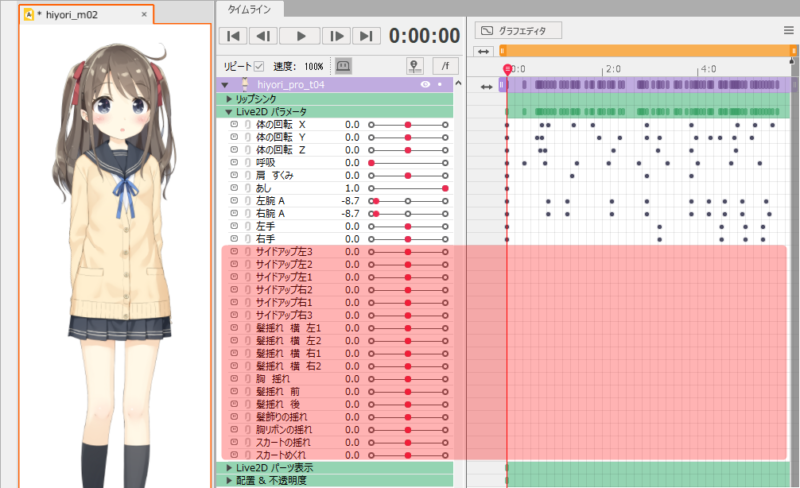
Task: Open the timeline panel hamburger menu
Action: pyautogui.click(x=789, y=31)
